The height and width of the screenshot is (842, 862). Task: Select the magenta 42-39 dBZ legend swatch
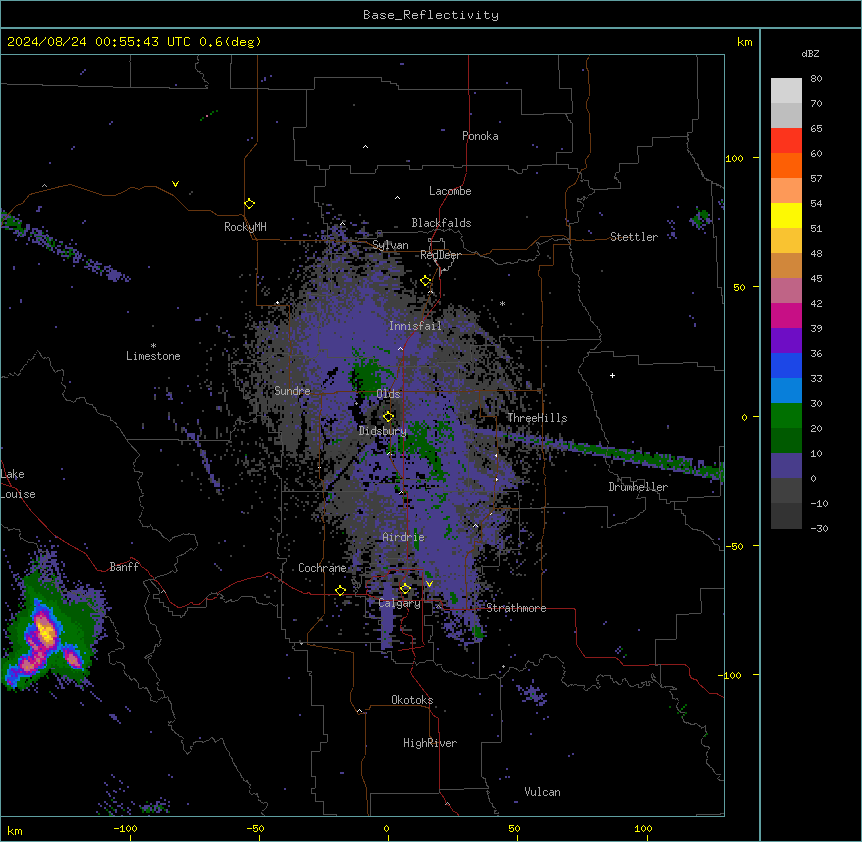(x=786, y=315)
